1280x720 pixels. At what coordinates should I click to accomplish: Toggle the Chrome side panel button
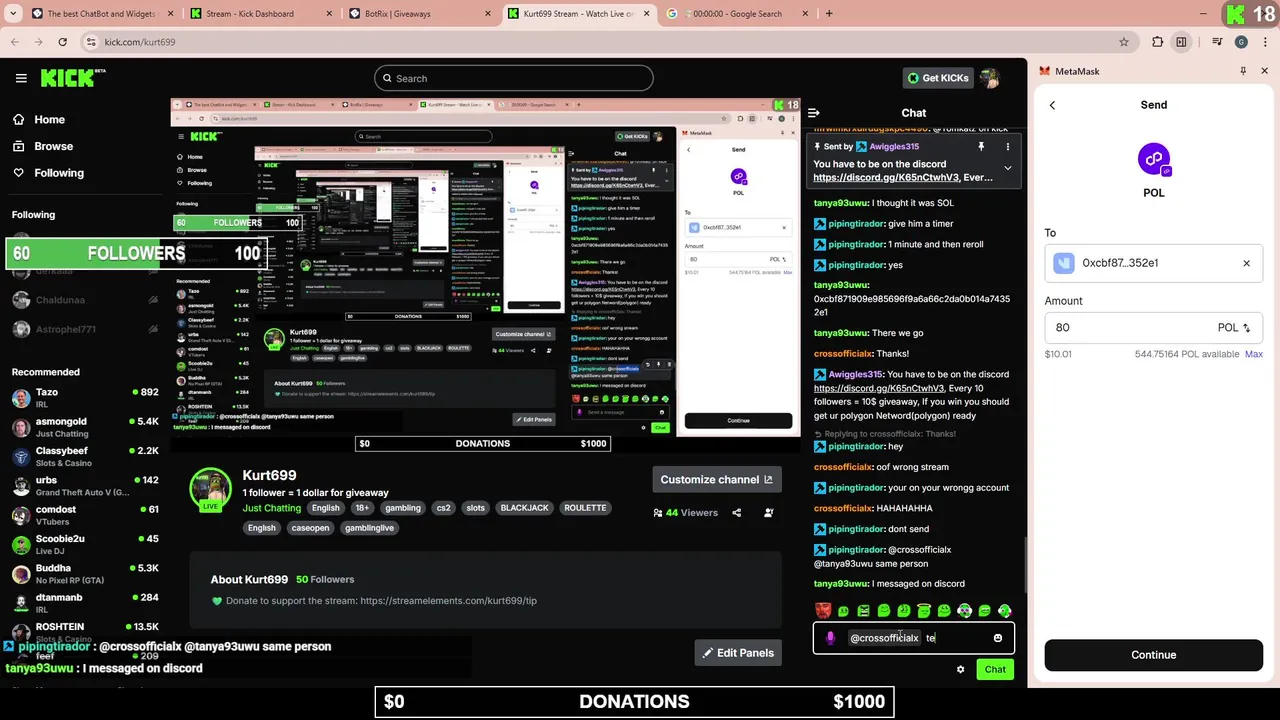pos(1181,42)
